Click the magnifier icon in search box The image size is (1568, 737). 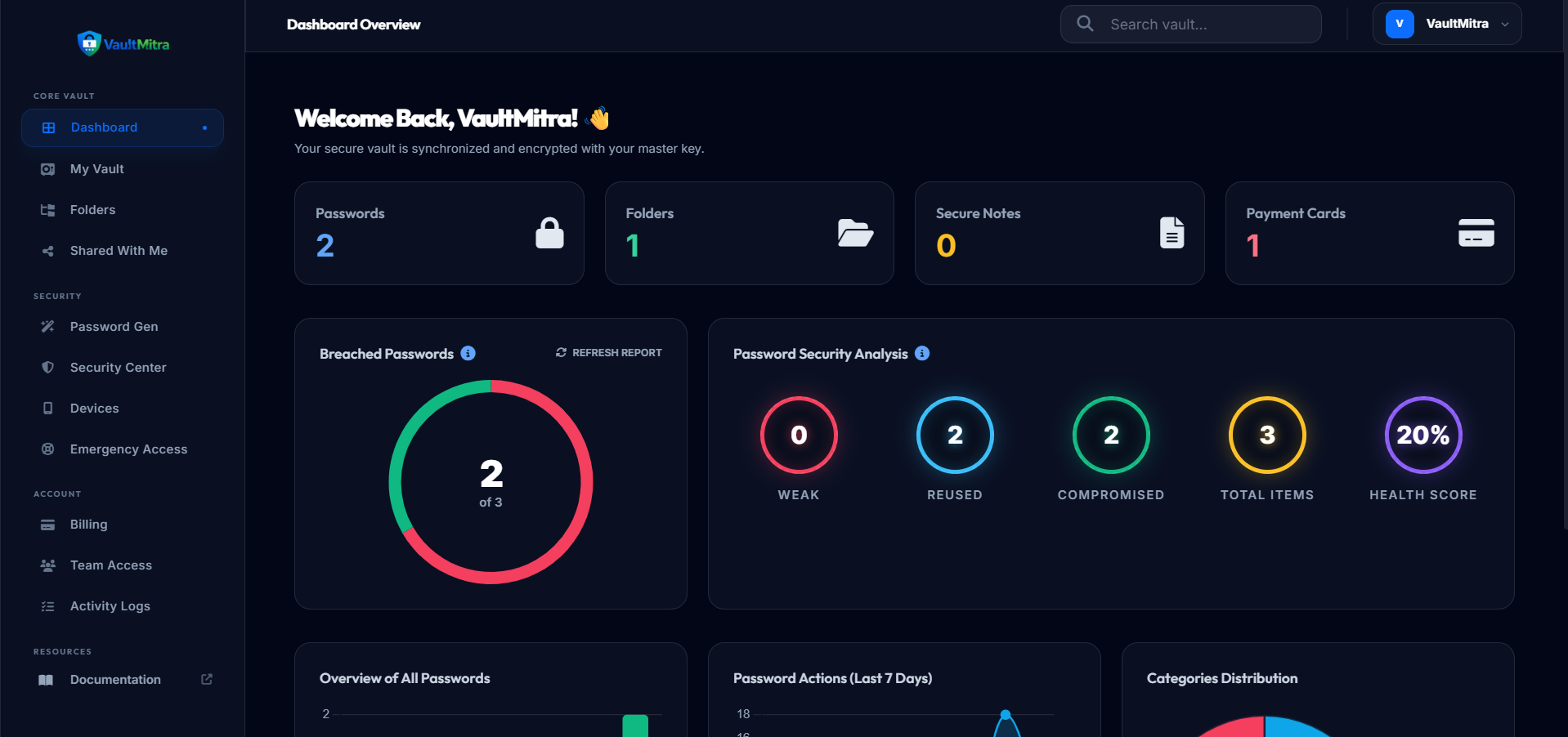tap(1085, 24)
